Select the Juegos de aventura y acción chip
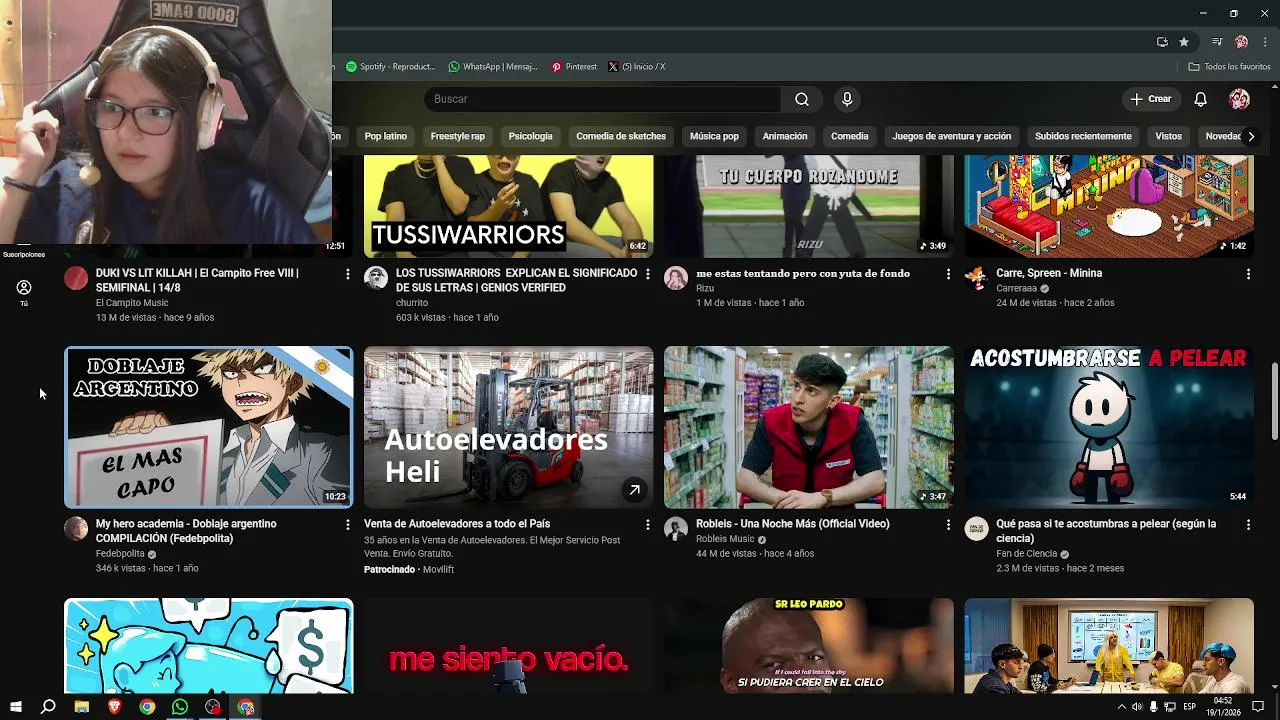Viewport: 1280px width, 720px height. coord(952,136)
